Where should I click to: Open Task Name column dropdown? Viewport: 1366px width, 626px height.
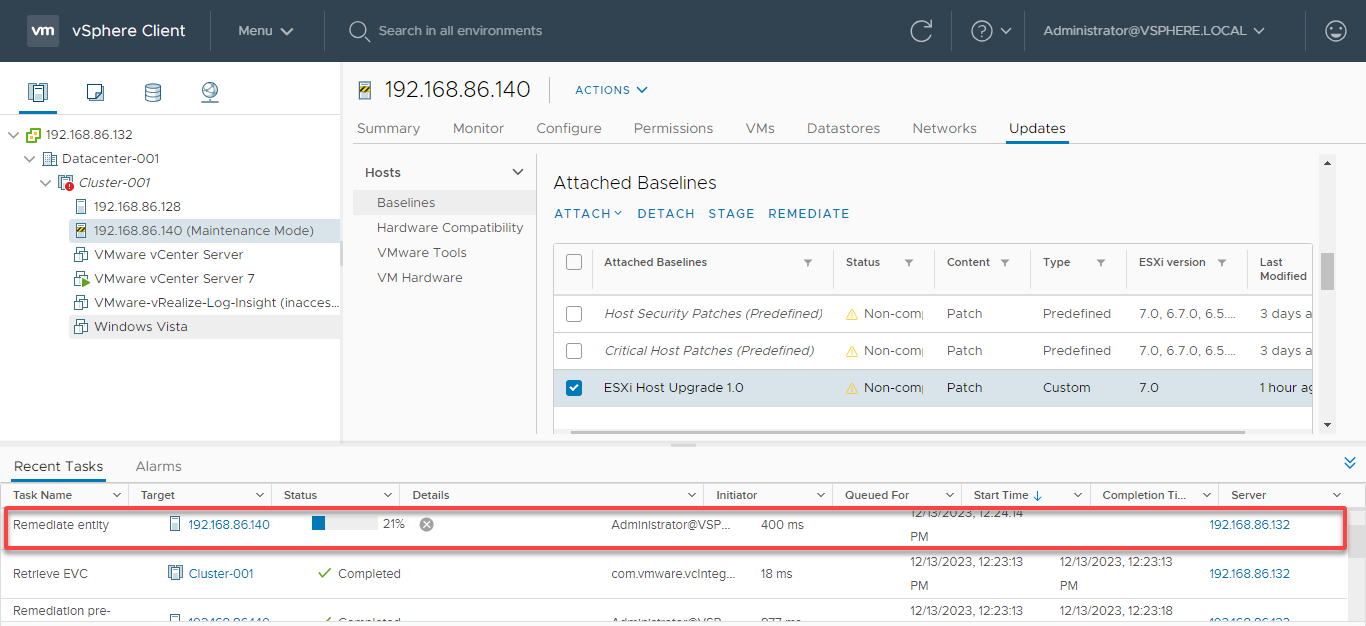point(117,495)
